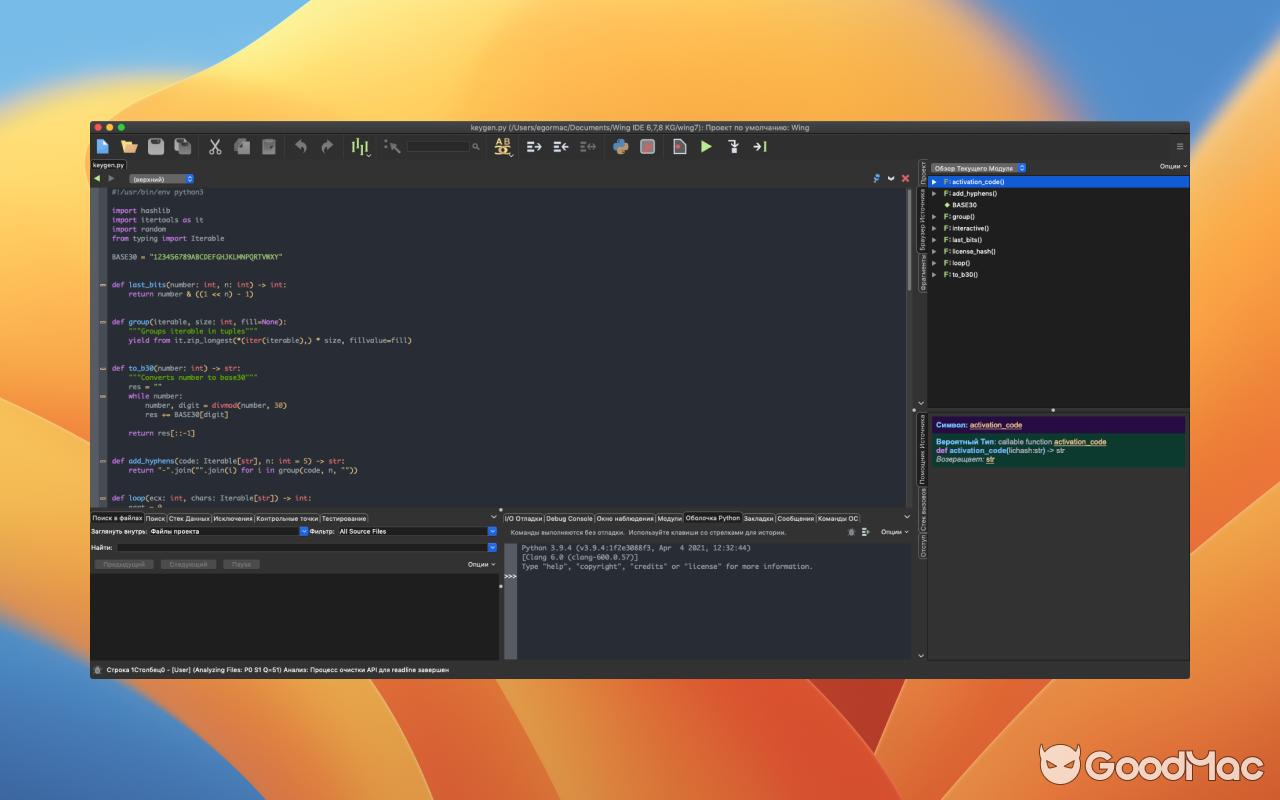Paste clipboard contents using the paste icon
The height and width of the screenshot is (800, 1280).
tap(268, 146)
